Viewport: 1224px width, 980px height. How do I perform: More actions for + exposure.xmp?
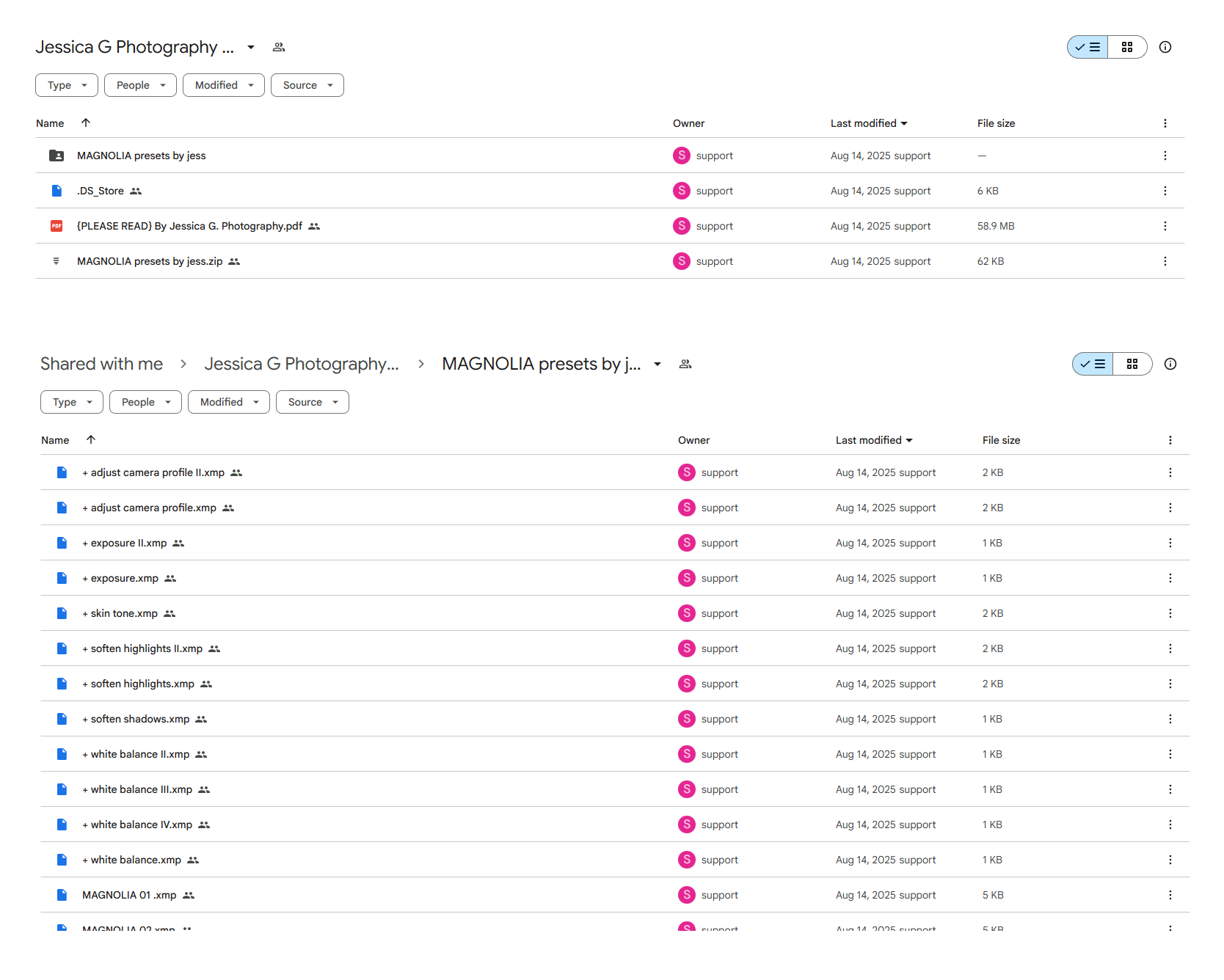1170,578
